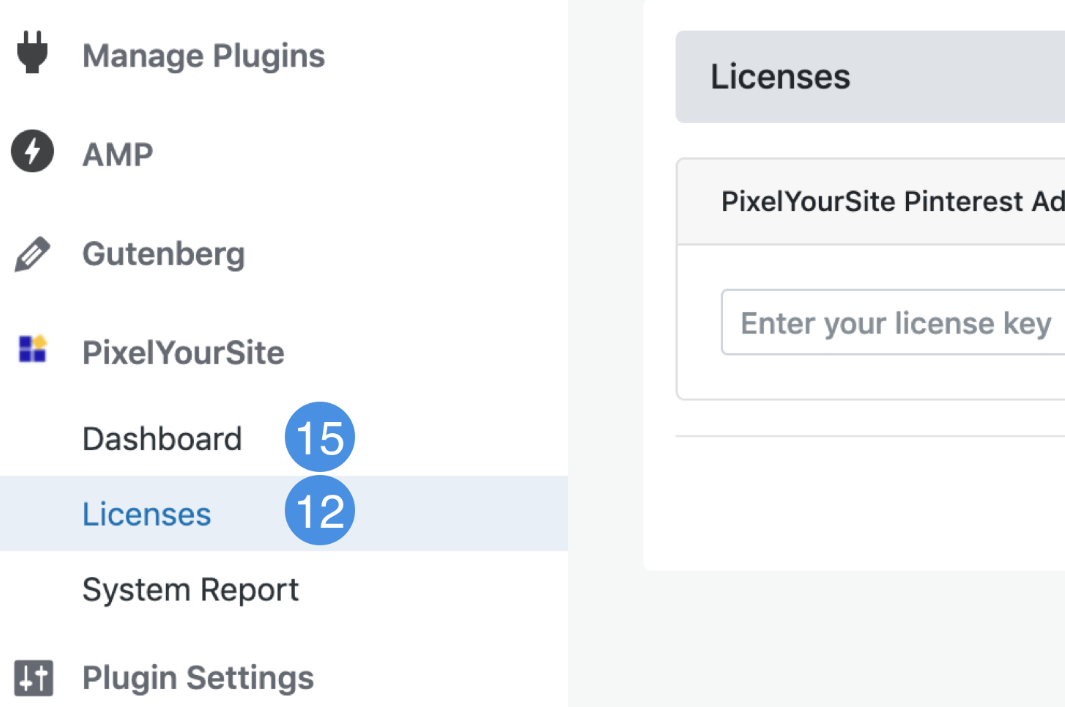Open the PixelYourSite Dashboard submenu item
Viewport: 1065px width, 707px height.
pyautogui.click(x=162, y=439)
